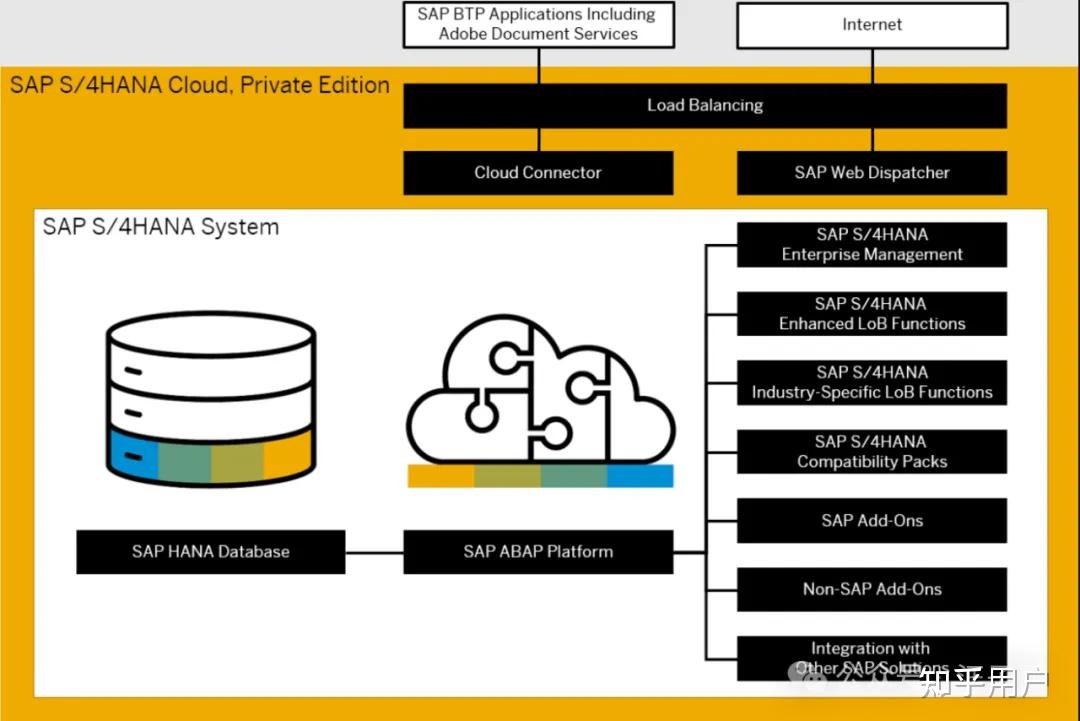Click the Non-SAP Add-Ons block
The height and width of the screenshot is (721, 1080).
(871, 589)
